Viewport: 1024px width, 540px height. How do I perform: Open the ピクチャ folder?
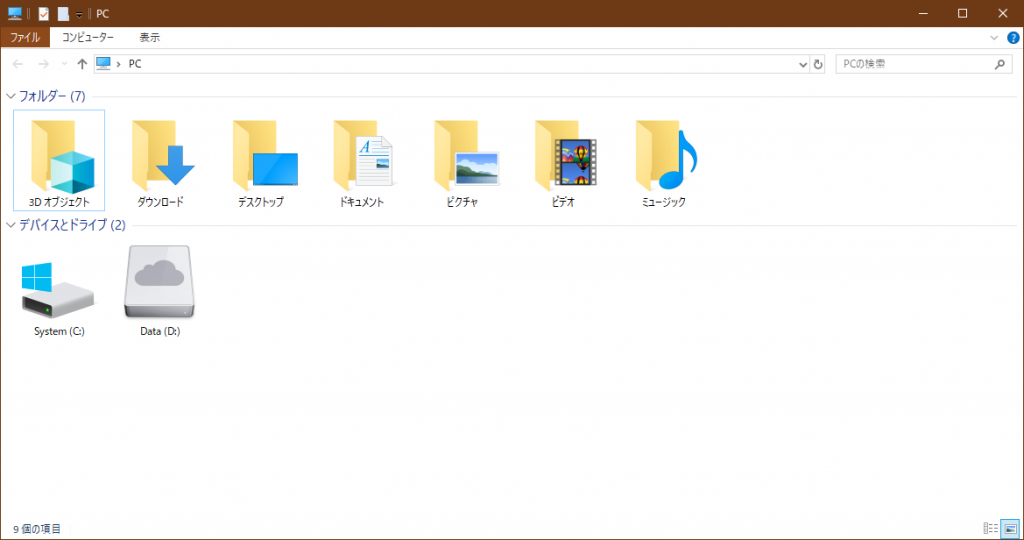tap(462, 158)
